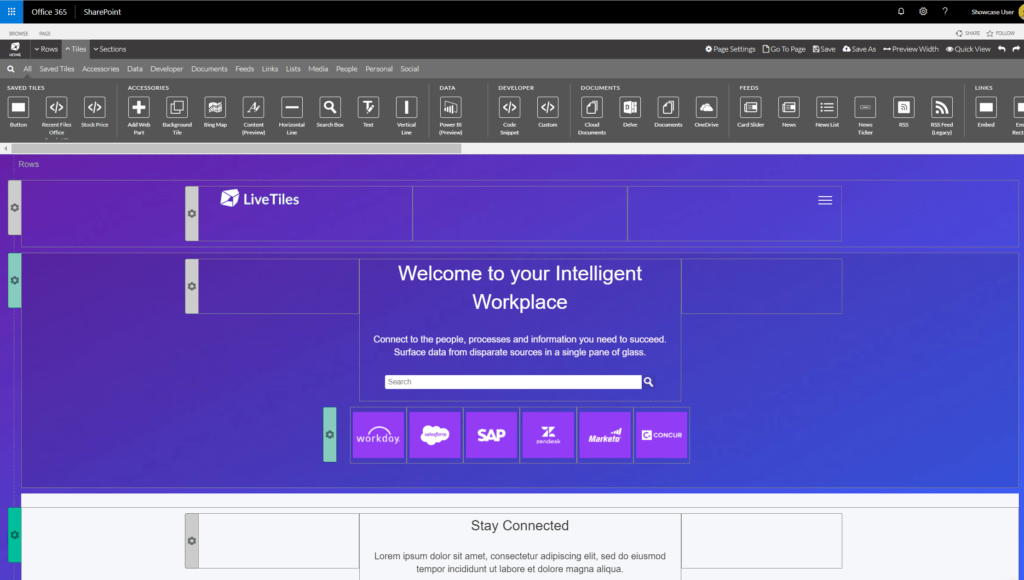Expand the Sections dropdown

tap(110, 49)
